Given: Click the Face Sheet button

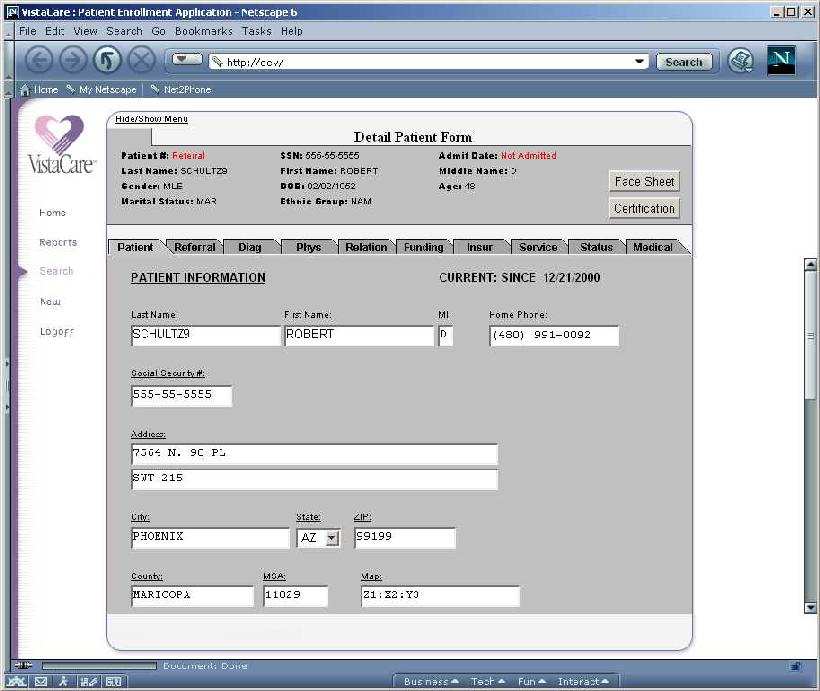Looking at the screenshot, I should click(x=644, y=181).
